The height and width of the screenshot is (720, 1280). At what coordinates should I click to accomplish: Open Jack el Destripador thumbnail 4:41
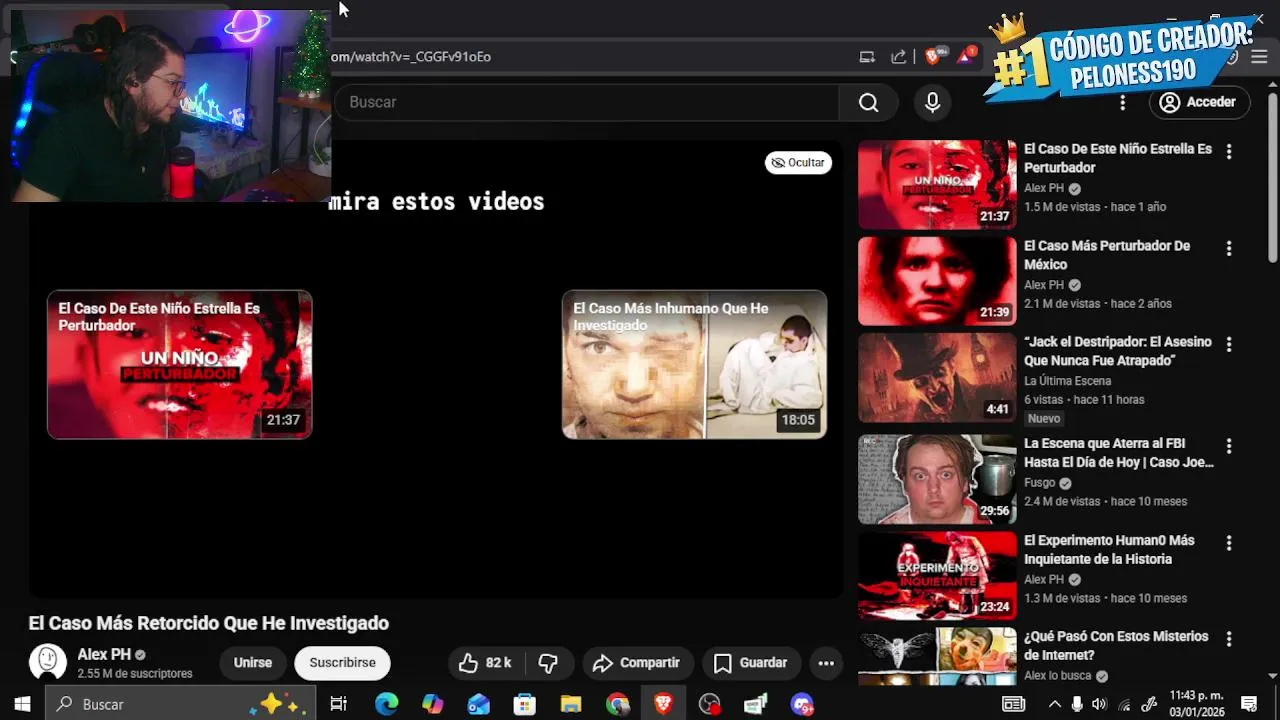[x=937, y=378]
